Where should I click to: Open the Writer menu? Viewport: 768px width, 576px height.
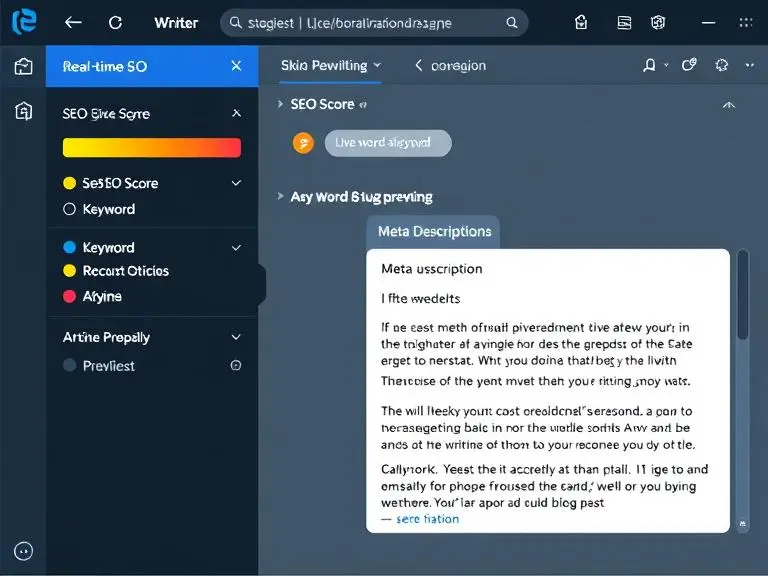pos(176,23)
